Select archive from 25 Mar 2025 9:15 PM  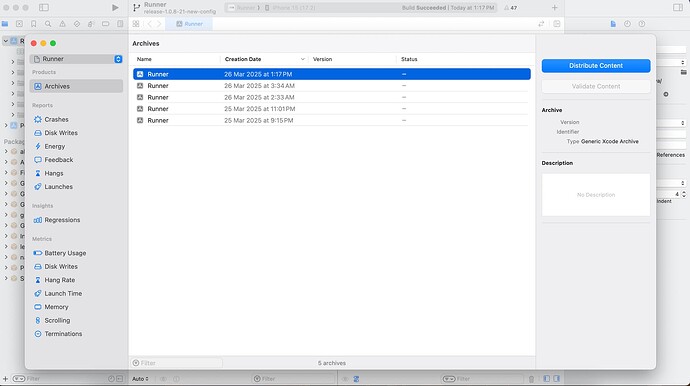(332, 120)
